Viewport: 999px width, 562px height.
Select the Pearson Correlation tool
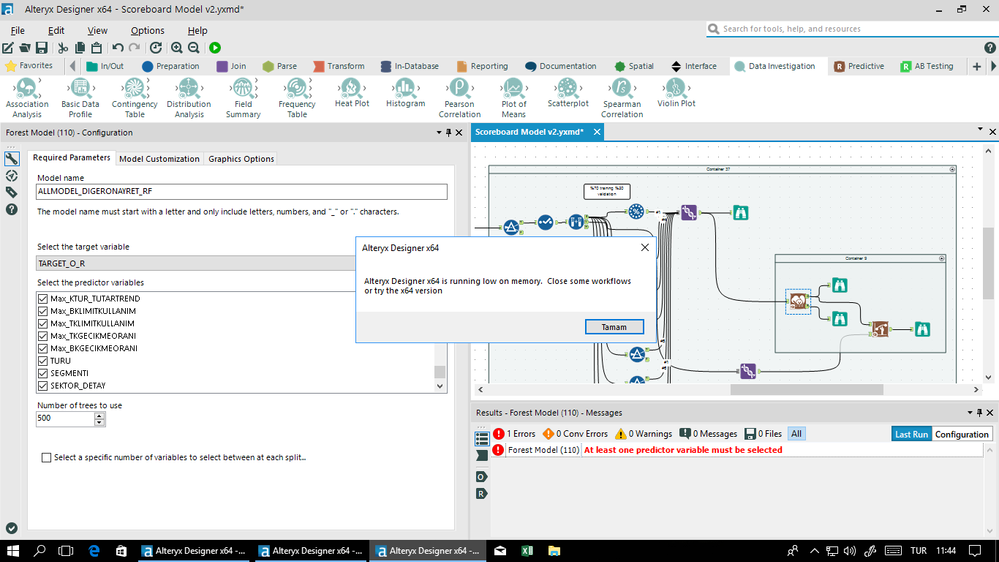point(459,98)
